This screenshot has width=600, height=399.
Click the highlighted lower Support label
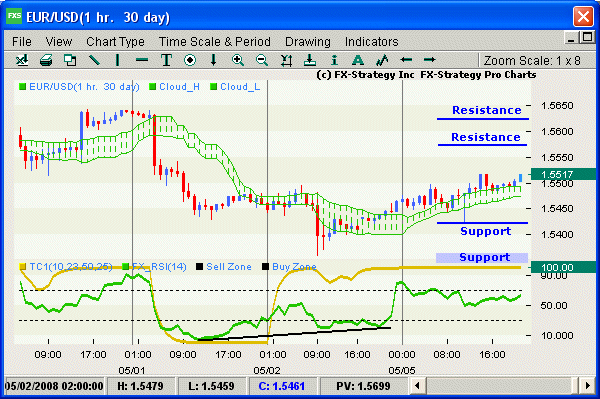coord(482,257)
